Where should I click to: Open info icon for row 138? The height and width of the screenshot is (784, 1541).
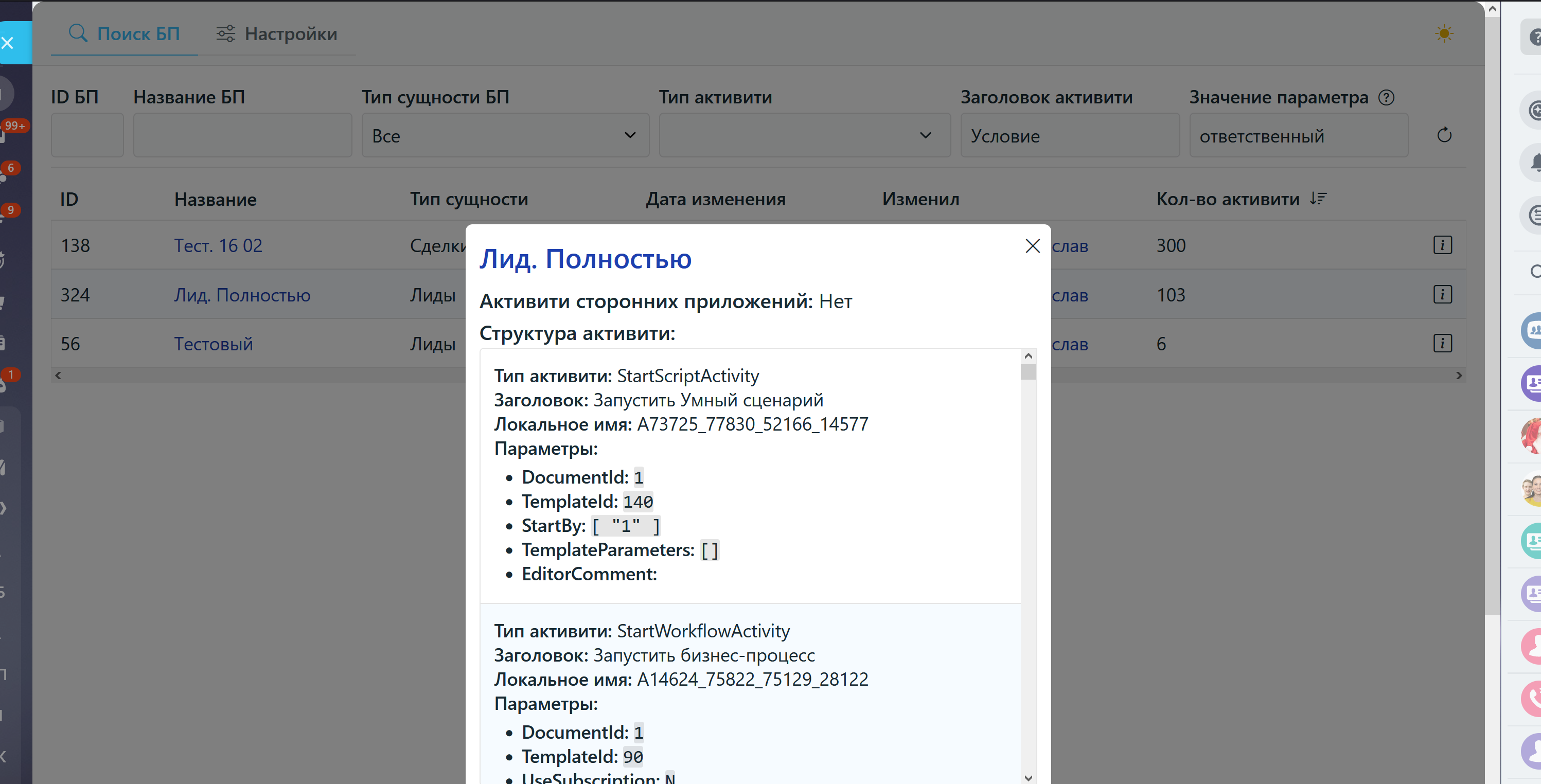click(1442, 245)
